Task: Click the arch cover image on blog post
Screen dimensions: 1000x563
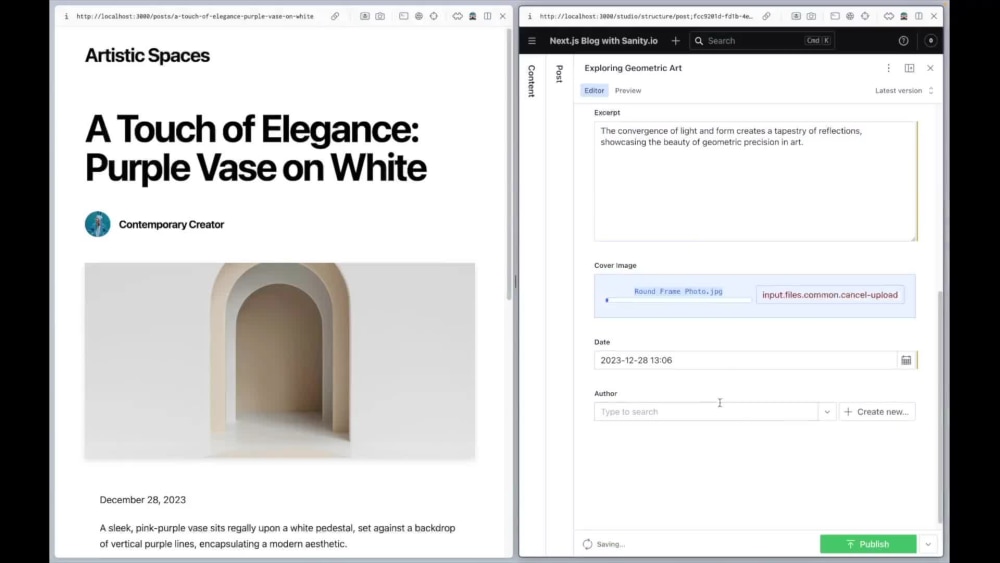Action: pyautogui.click(x=280, y=362)
